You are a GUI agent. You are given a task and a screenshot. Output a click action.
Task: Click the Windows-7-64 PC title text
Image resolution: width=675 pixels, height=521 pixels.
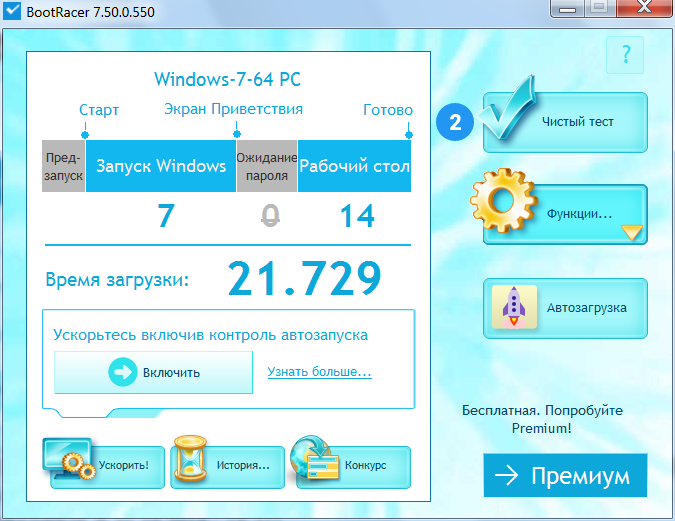[x=227, y=79]
